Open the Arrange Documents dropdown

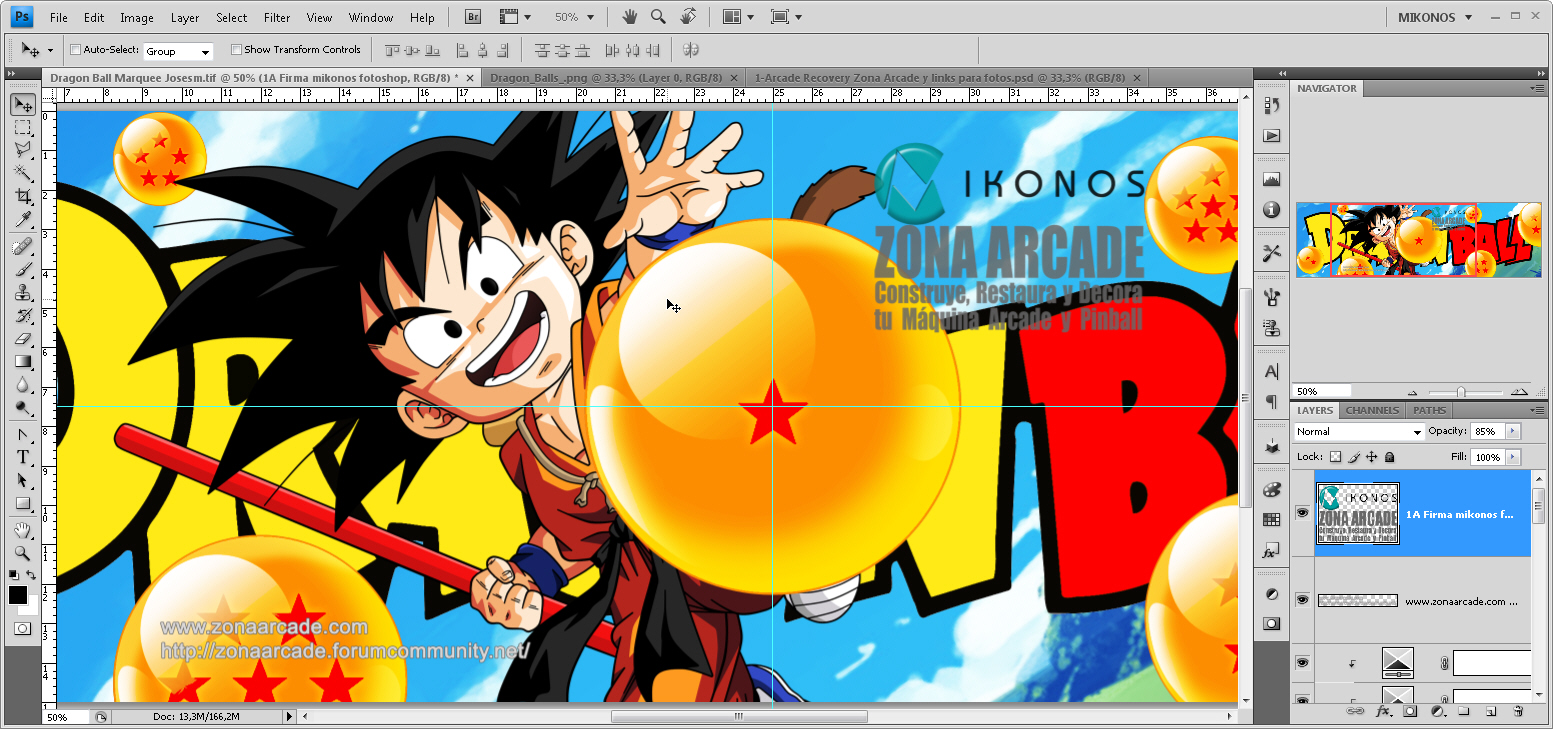pos(739,17)
